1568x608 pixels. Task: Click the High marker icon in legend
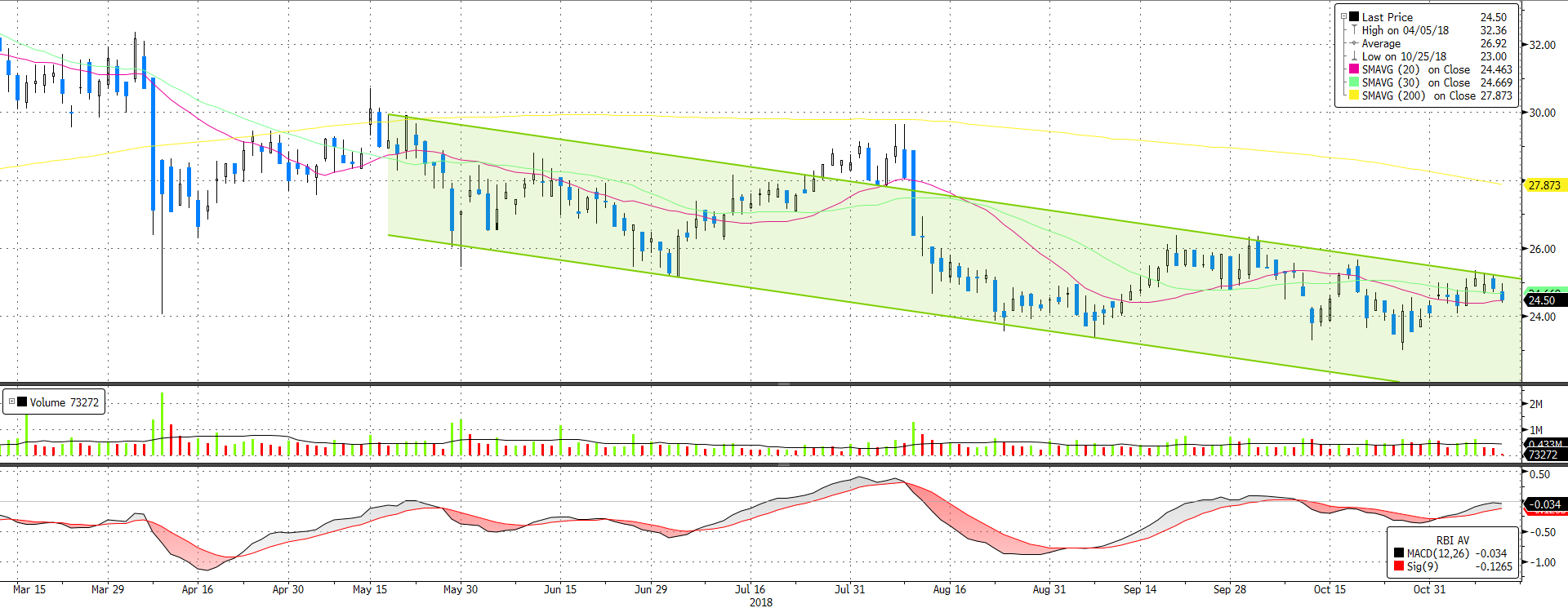1354,29
